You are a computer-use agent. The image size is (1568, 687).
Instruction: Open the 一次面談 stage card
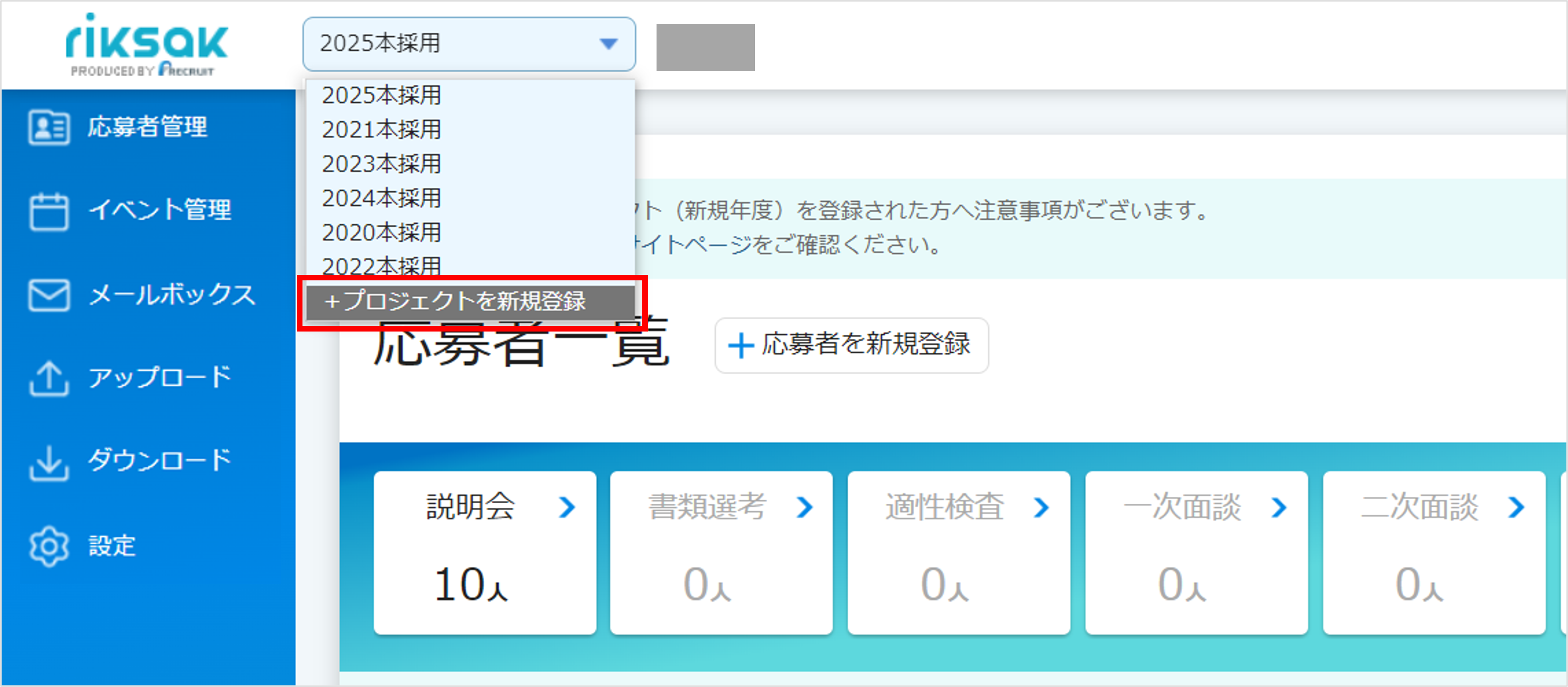pyautogui.click(x=1196, y=552)
